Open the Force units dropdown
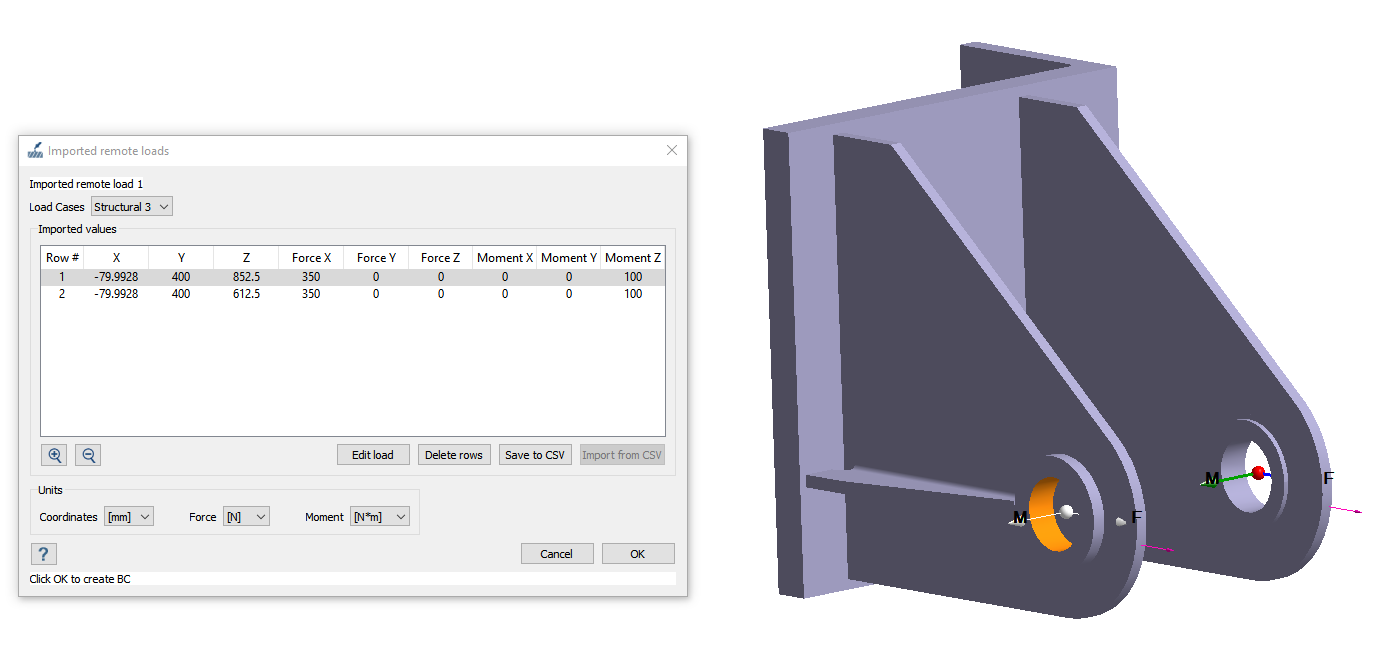 click(246, 517)
